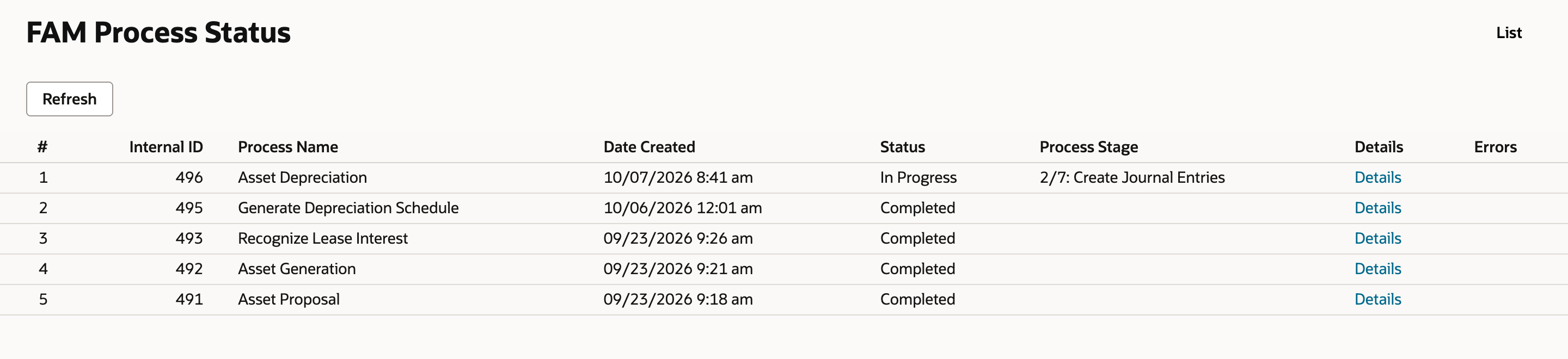This screenshot has height=359, width=1568.
Task: Click the Status column header
Action: pos(902,147)
